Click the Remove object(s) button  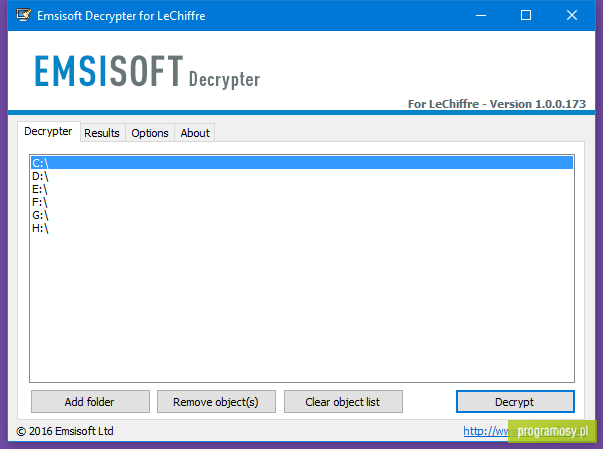[216, 402]
